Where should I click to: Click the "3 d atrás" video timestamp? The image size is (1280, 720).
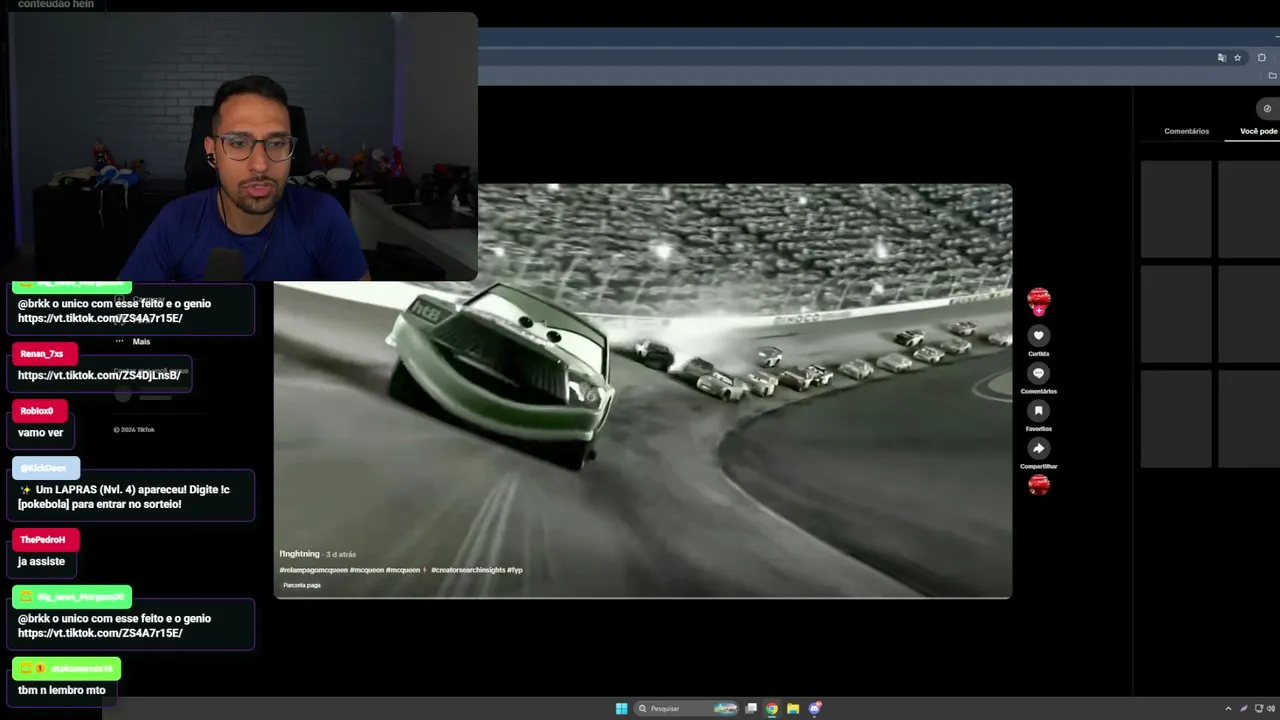point(341,554)
